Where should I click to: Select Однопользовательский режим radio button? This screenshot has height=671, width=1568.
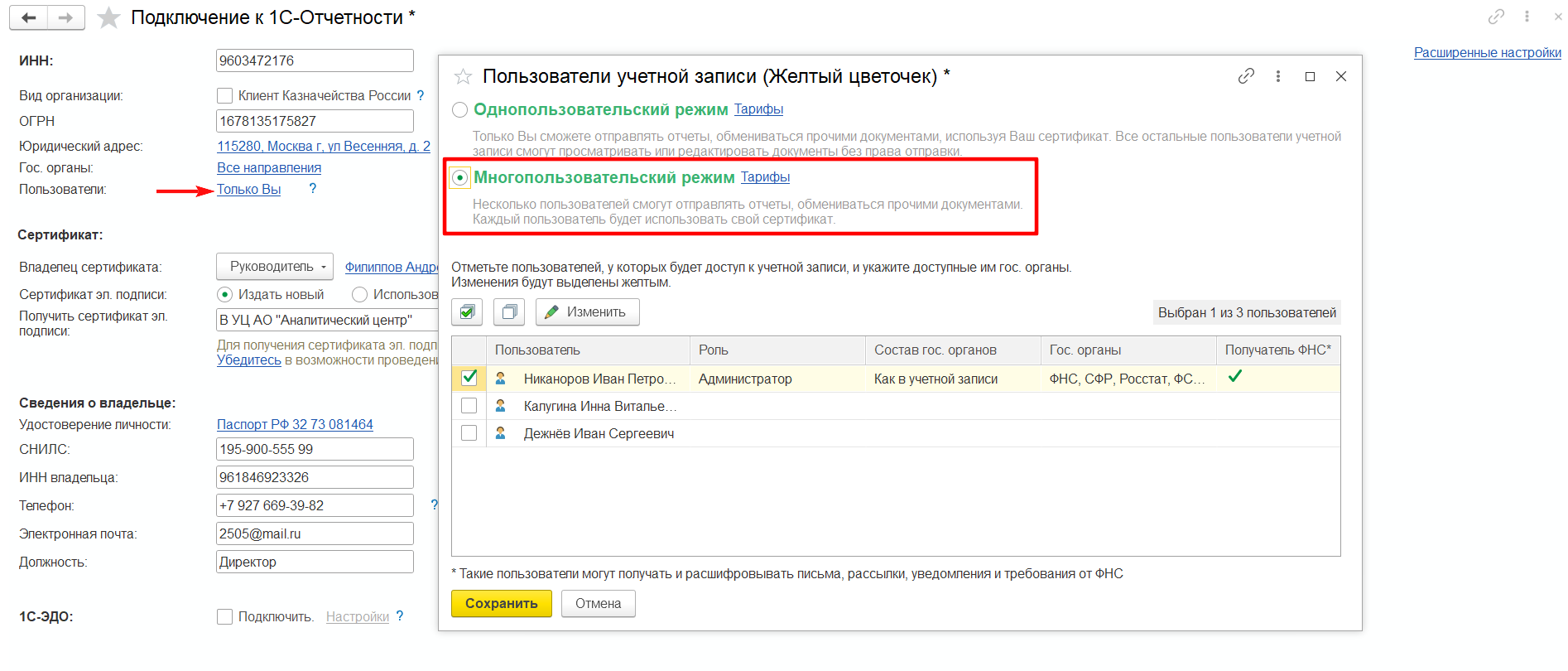(x=459, y=109)
